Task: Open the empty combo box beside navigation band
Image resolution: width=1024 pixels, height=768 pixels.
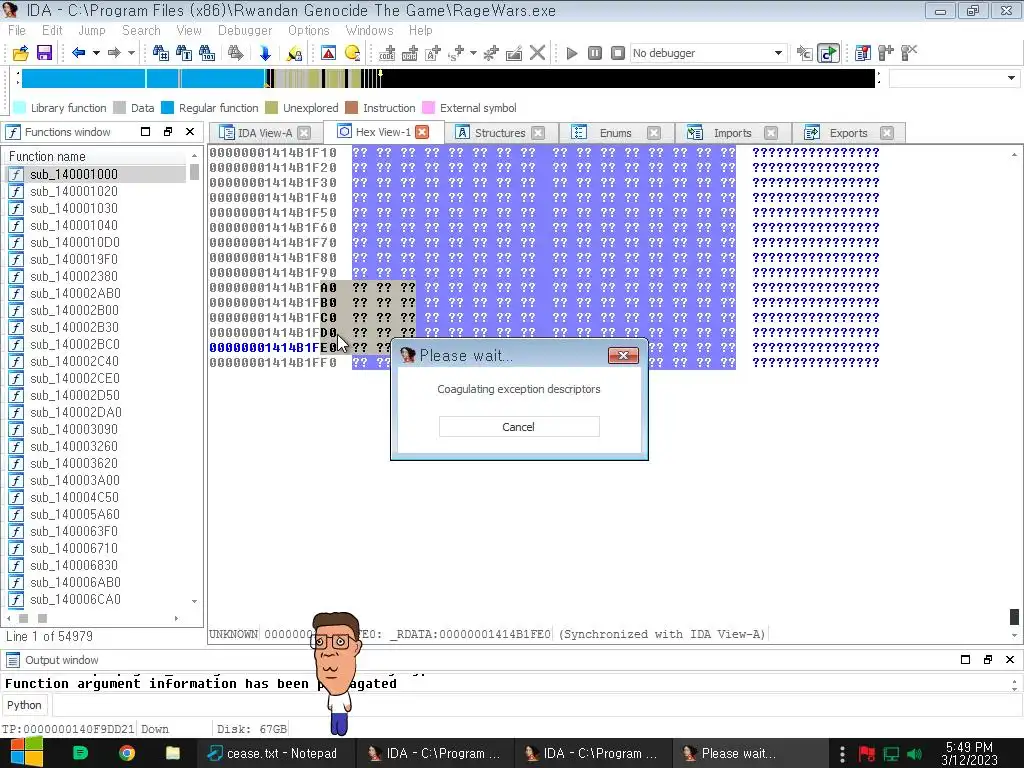Action: [954, 78]
